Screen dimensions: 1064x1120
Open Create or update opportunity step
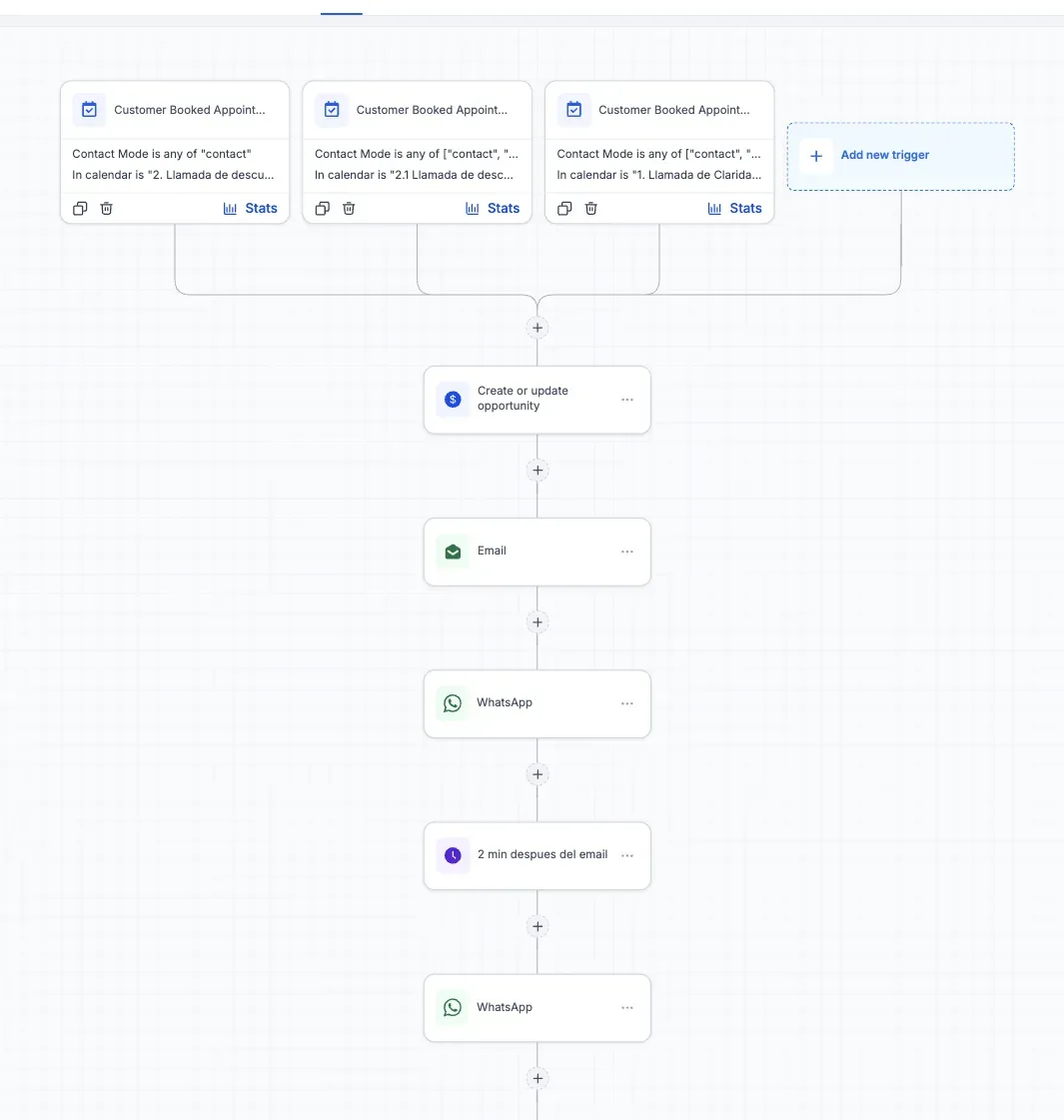pos(537,400)
